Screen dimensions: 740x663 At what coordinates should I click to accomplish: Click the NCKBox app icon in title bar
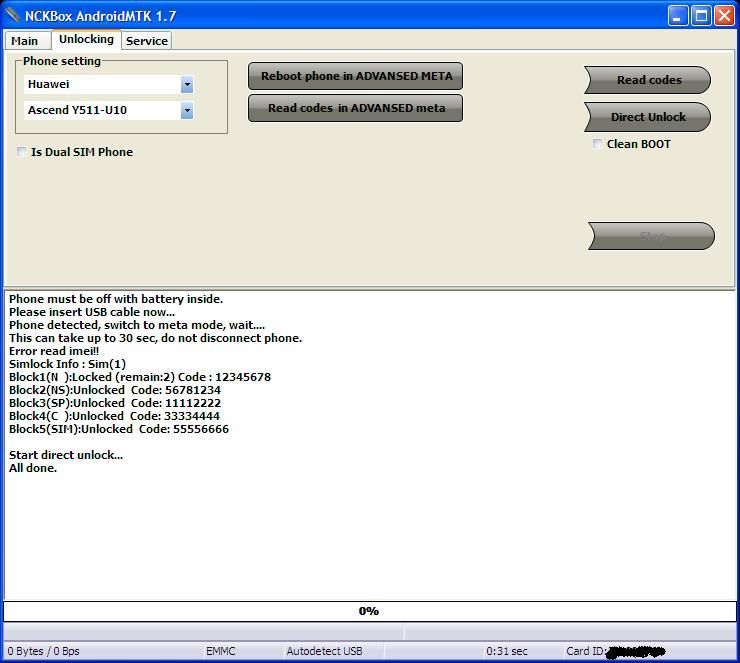pyautogui.click(x=12, y=16)
